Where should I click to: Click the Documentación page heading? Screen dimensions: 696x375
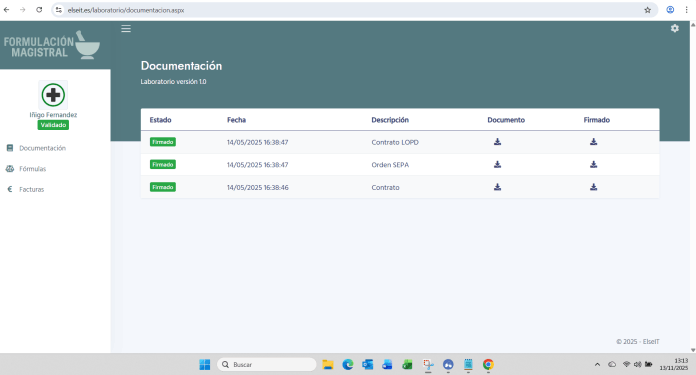click(181, 66)
